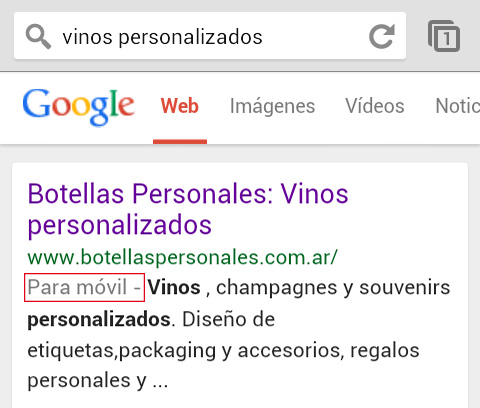Click the trailing ellipsis after "personales y"

pos(160,382)
